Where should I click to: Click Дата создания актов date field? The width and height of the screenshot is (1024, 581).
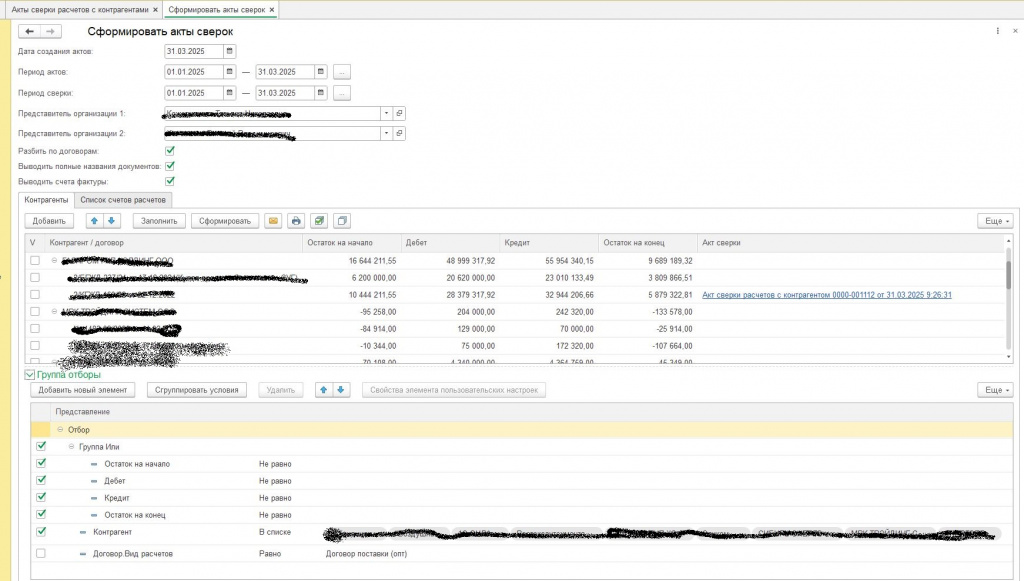point(193,51)
